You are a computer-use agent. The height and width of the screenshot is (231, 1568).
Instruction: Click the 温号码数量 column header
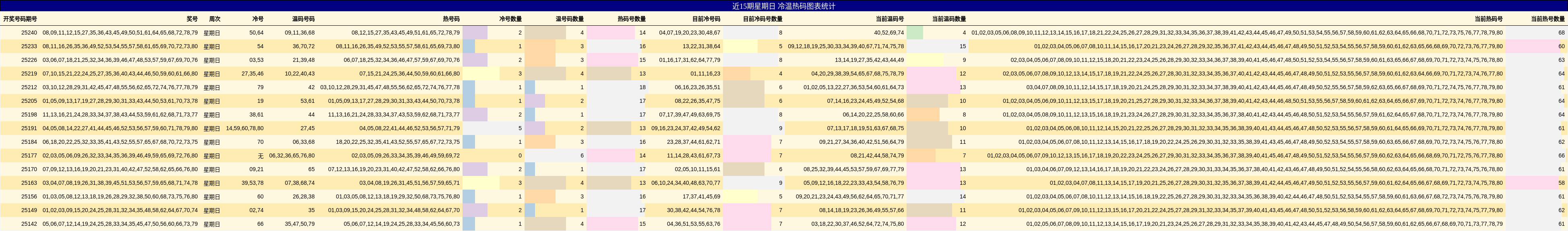[570, 19]
